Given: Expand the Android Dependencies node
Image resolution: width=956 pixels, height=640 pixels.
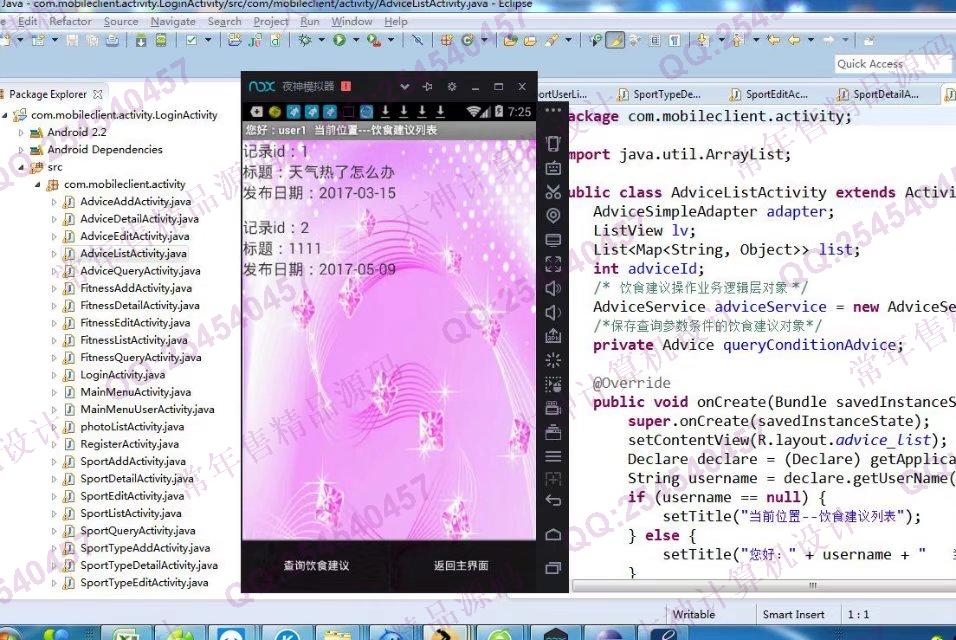Looking at the screenshot, I should coord(21,149).
